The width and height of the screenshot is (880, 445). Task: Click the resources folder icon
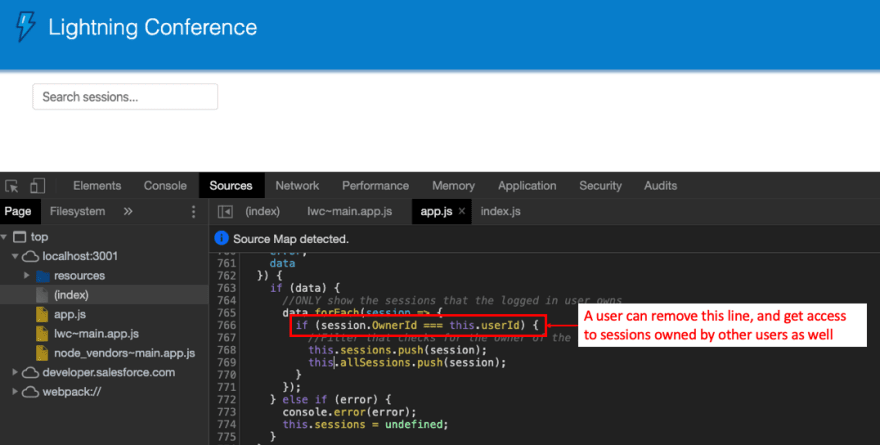pos(43,276)
